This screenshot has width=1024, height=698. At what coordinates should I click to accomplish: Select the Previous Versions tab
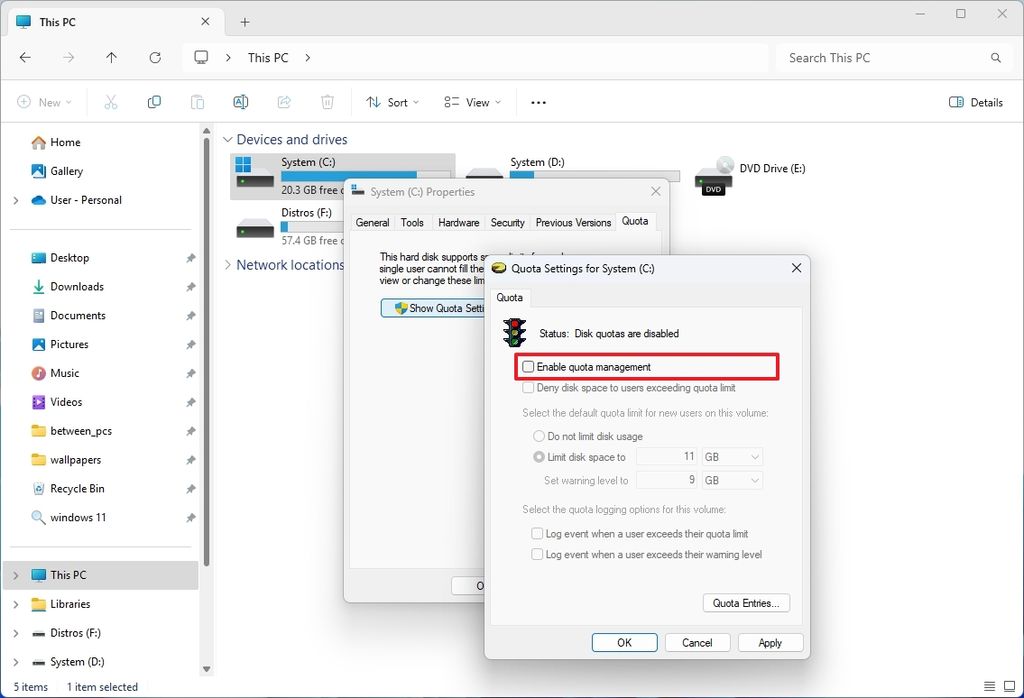(x=572, y=222)
